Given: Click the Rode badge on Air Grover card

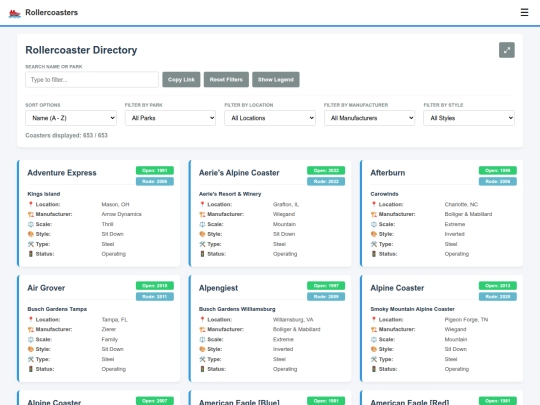Looking at the screenshot, I should [155, 297].
